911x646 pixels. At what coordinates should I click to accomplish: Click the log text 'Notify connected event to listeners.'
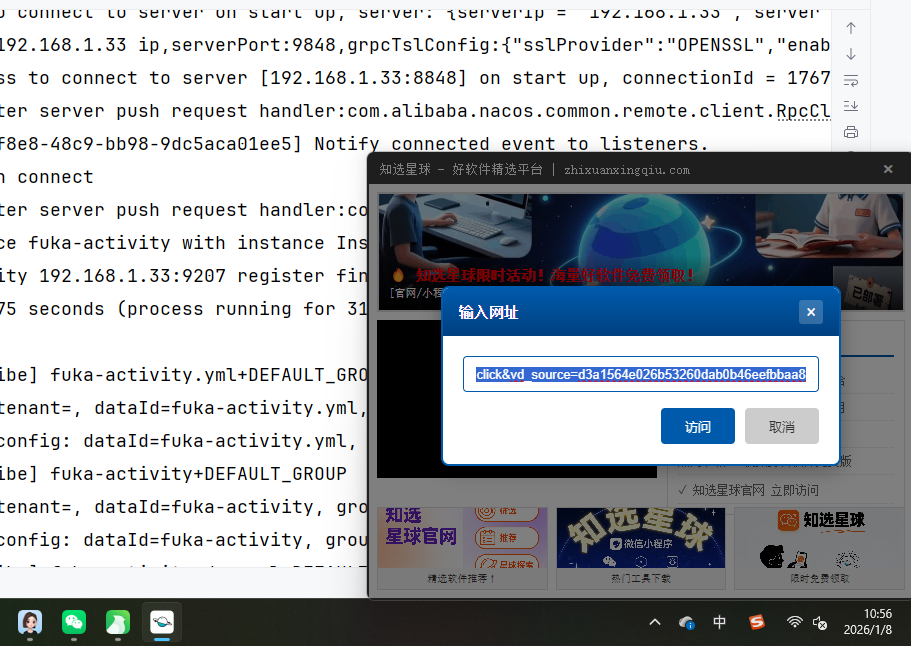tap(511, 143)
